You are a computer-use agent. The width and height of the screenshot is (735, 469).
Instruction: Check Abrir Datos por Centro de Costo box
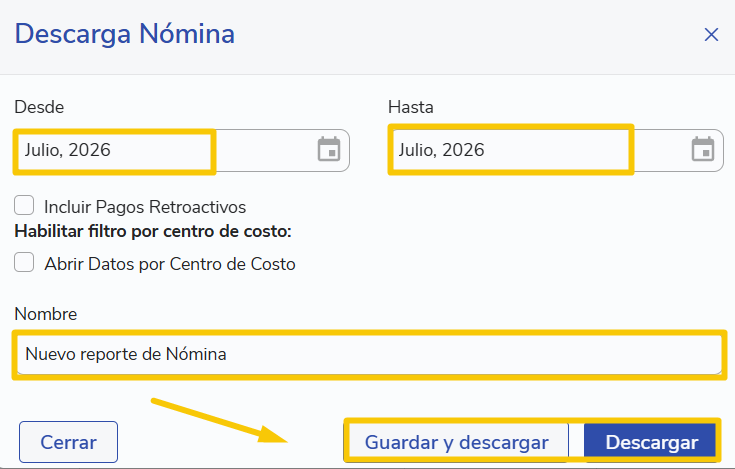pyautogui.click(x=24, y=262)
